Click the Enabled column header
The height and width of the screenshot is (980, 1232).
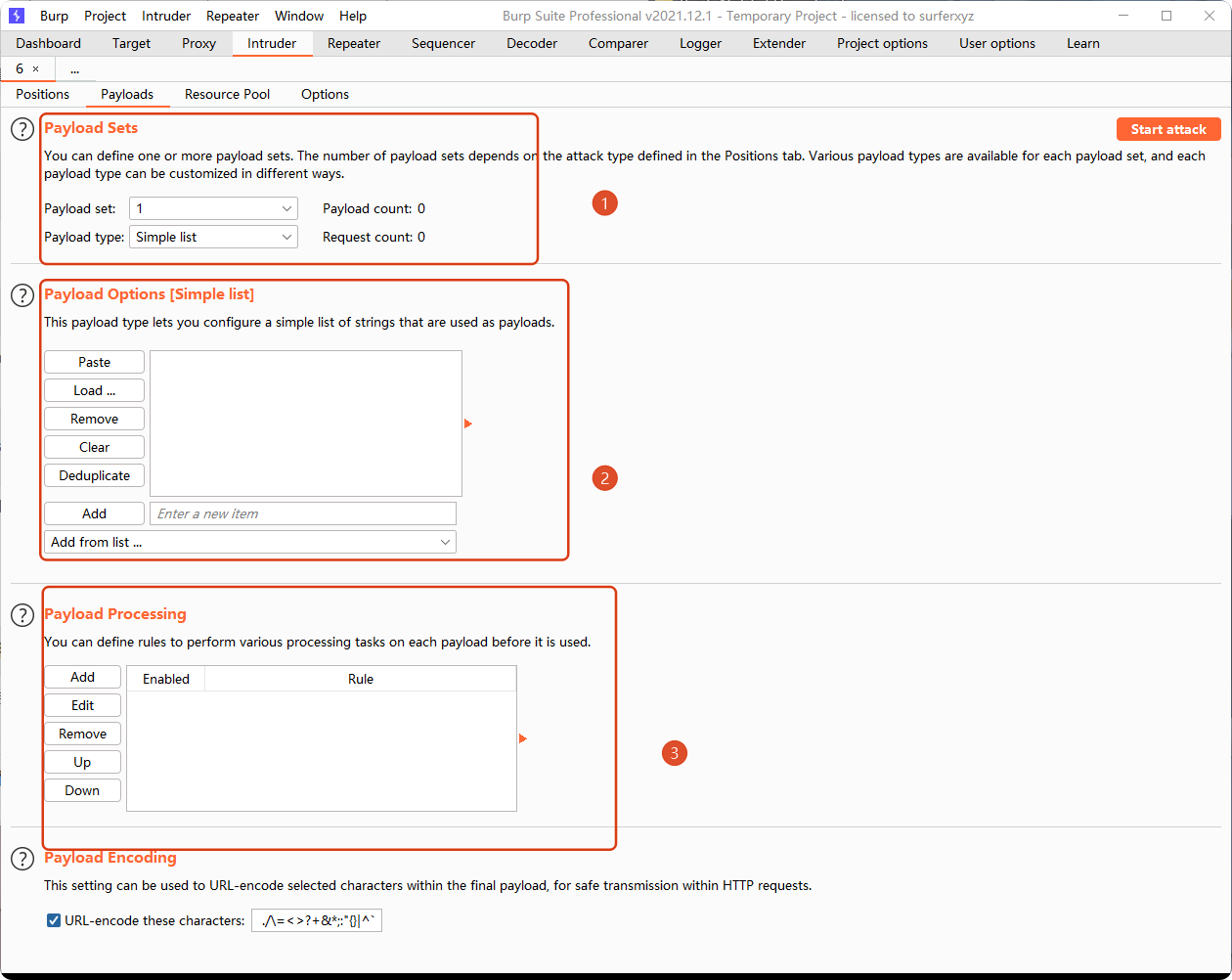click(166, 679)
